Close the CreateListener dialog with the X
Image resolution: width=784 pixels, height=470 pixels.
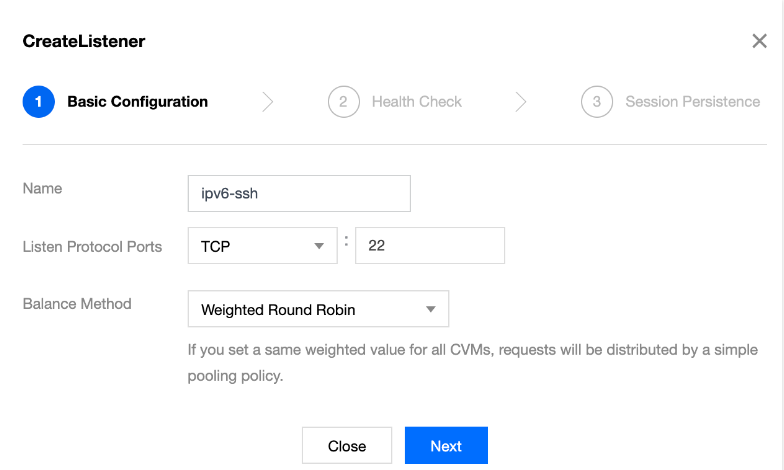(x=759, y=41)
